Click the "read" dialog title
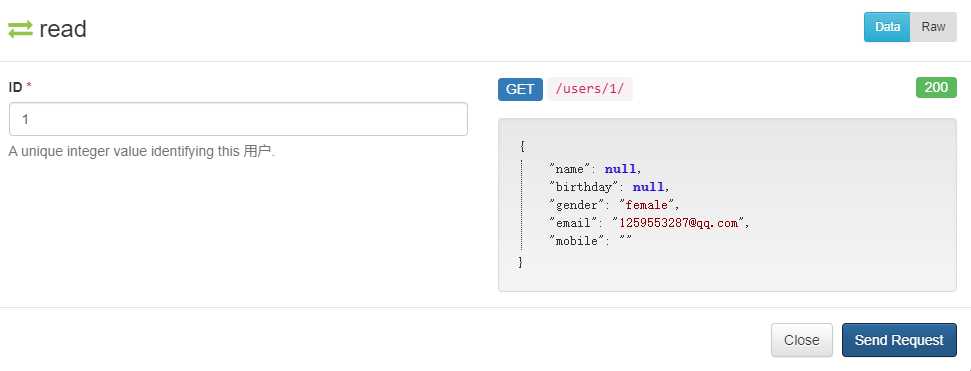 click(63, 29)
